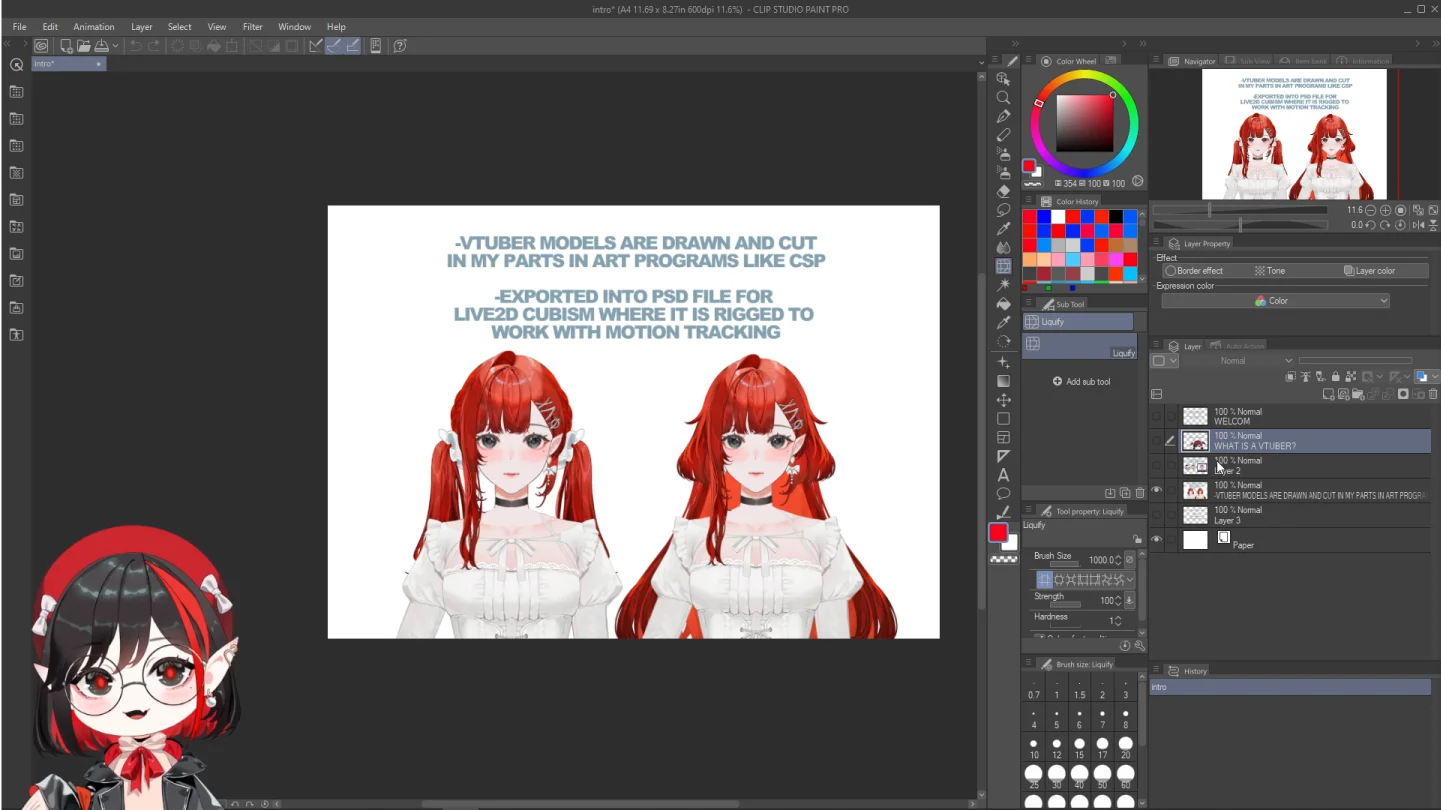Select the WHAT IS A VTUBER? layer
The width and height of the screenshot is (1441, 810).
tap(1305, 441)
